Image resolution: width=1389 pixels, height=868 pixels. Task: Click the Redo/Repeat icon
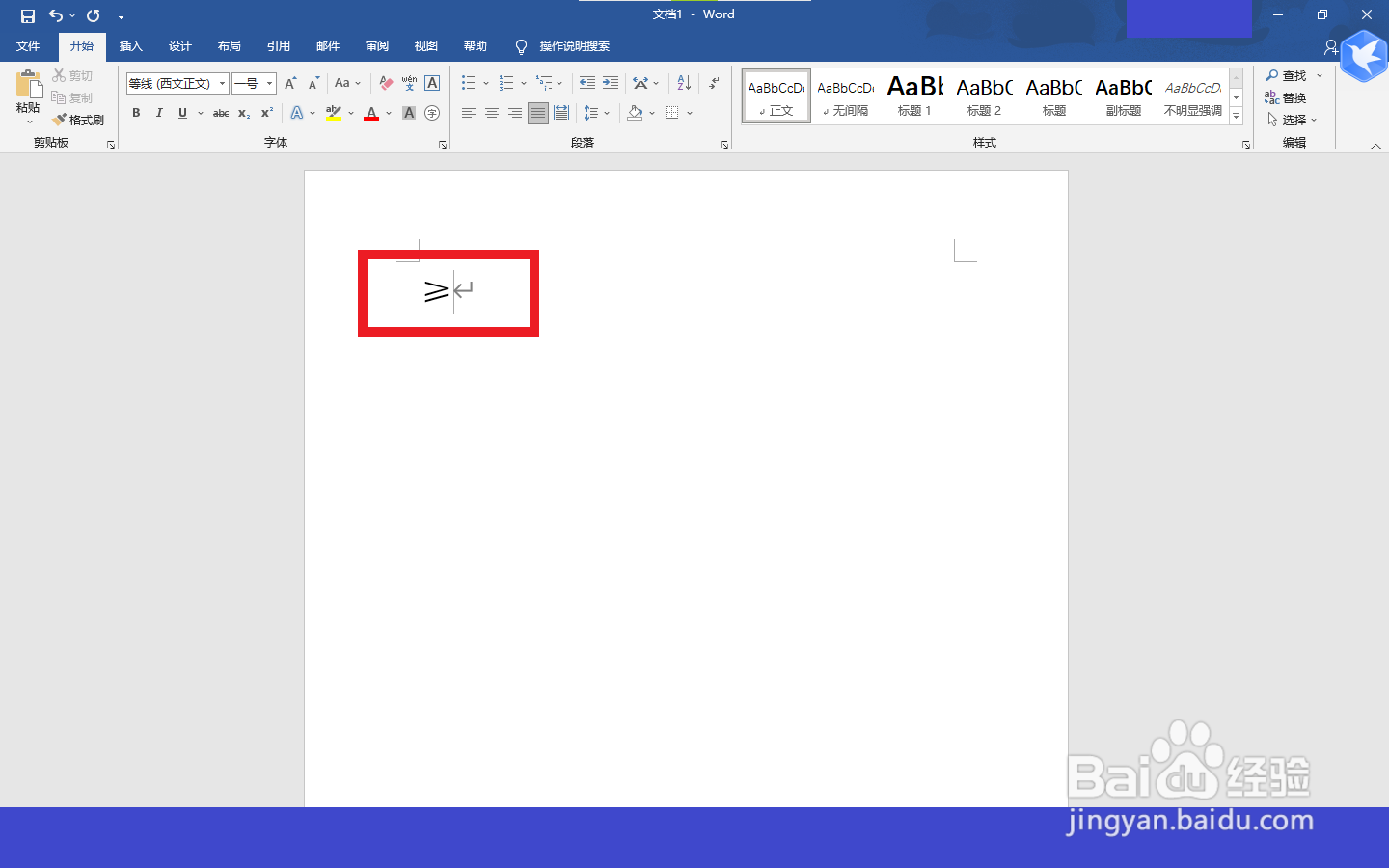(94, 15)
